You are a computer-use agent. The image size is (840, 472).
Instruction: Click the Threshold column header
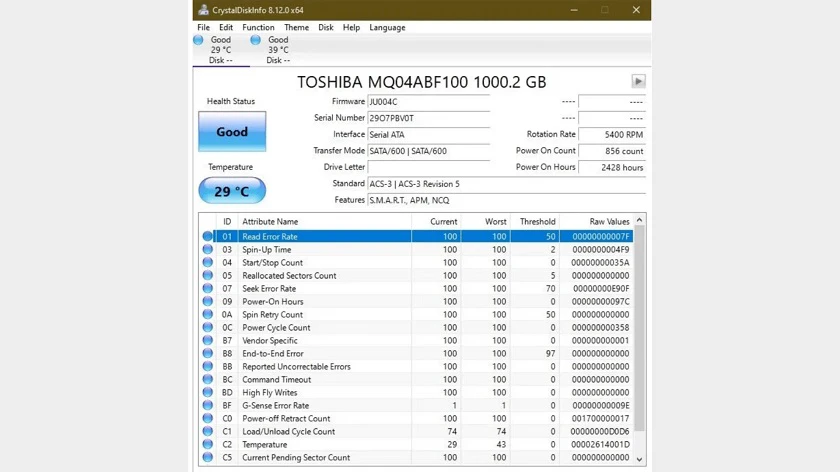tap(535, 221)
